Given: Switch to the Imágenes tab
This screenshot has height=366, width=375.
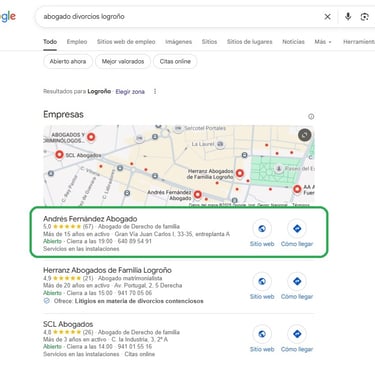Looking at the screenshot, I should [x=178, y=42].
